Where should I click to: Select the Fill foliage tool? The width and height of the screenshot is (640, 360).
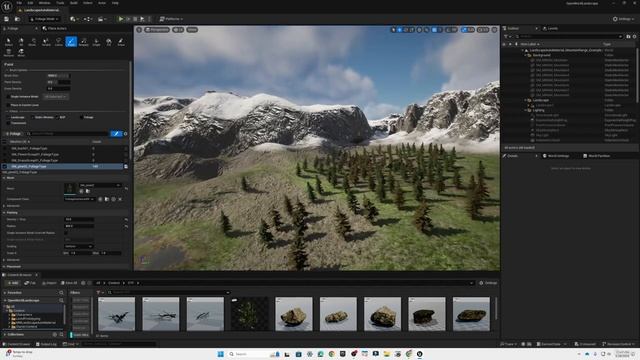tap(109, 42)
